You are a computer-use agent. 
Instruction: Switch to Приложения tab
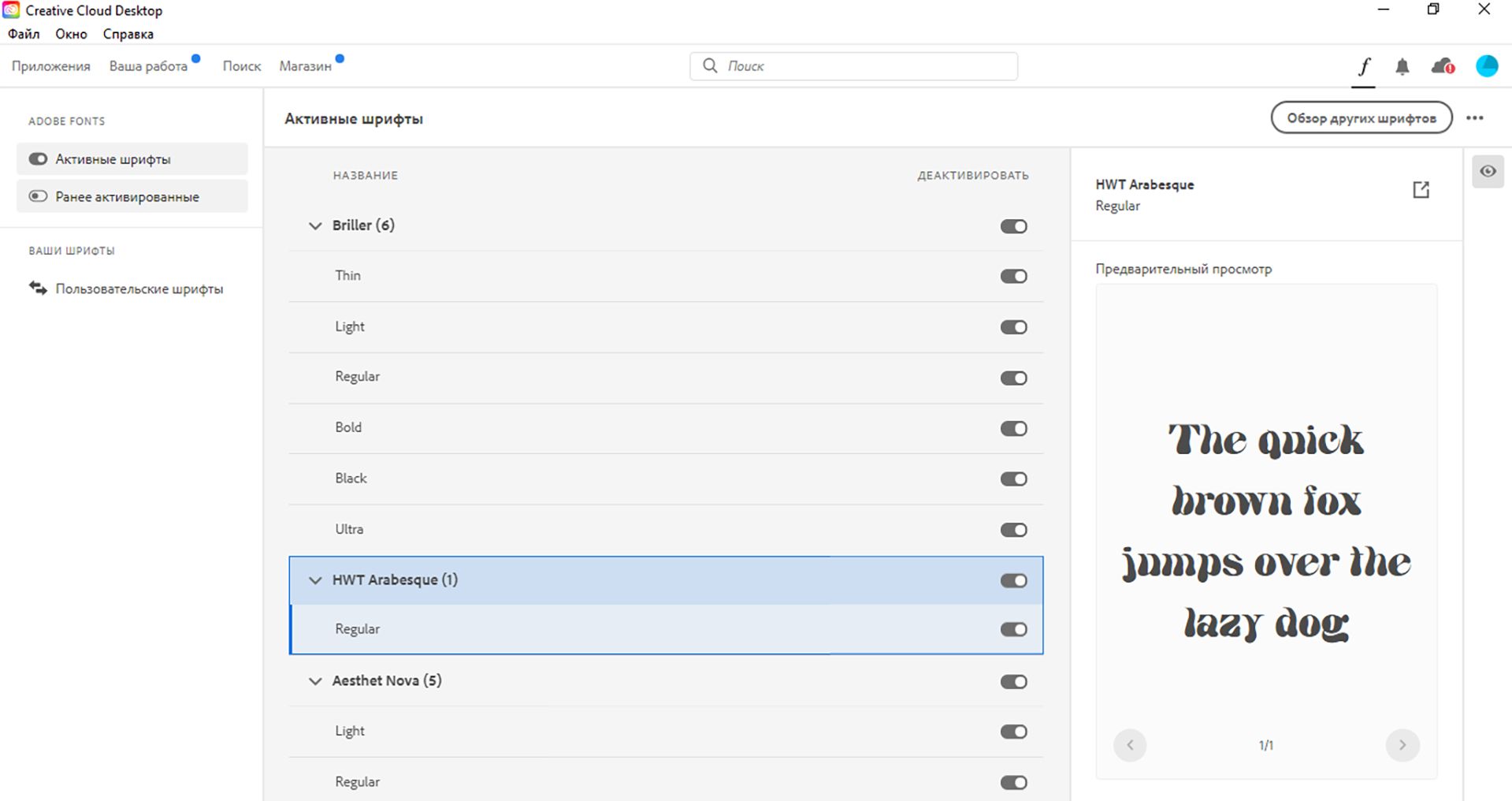click(51, 66)
